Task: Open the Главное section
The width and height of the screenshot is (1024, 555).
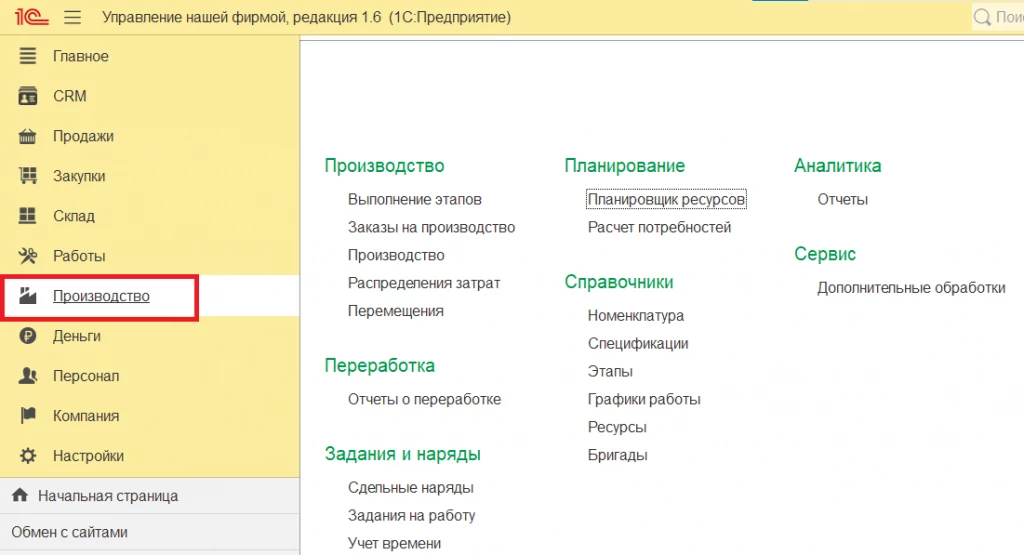Action: click(x=81, y=56)
